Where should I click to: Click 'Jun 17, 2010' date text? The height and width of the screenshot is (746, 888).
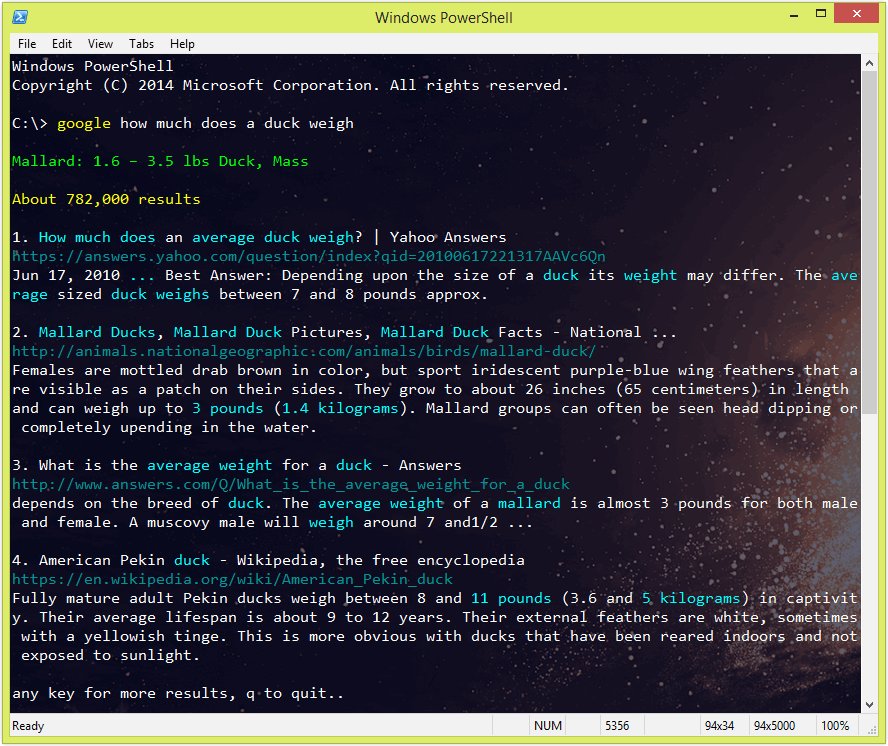click(x=66, y=275)
